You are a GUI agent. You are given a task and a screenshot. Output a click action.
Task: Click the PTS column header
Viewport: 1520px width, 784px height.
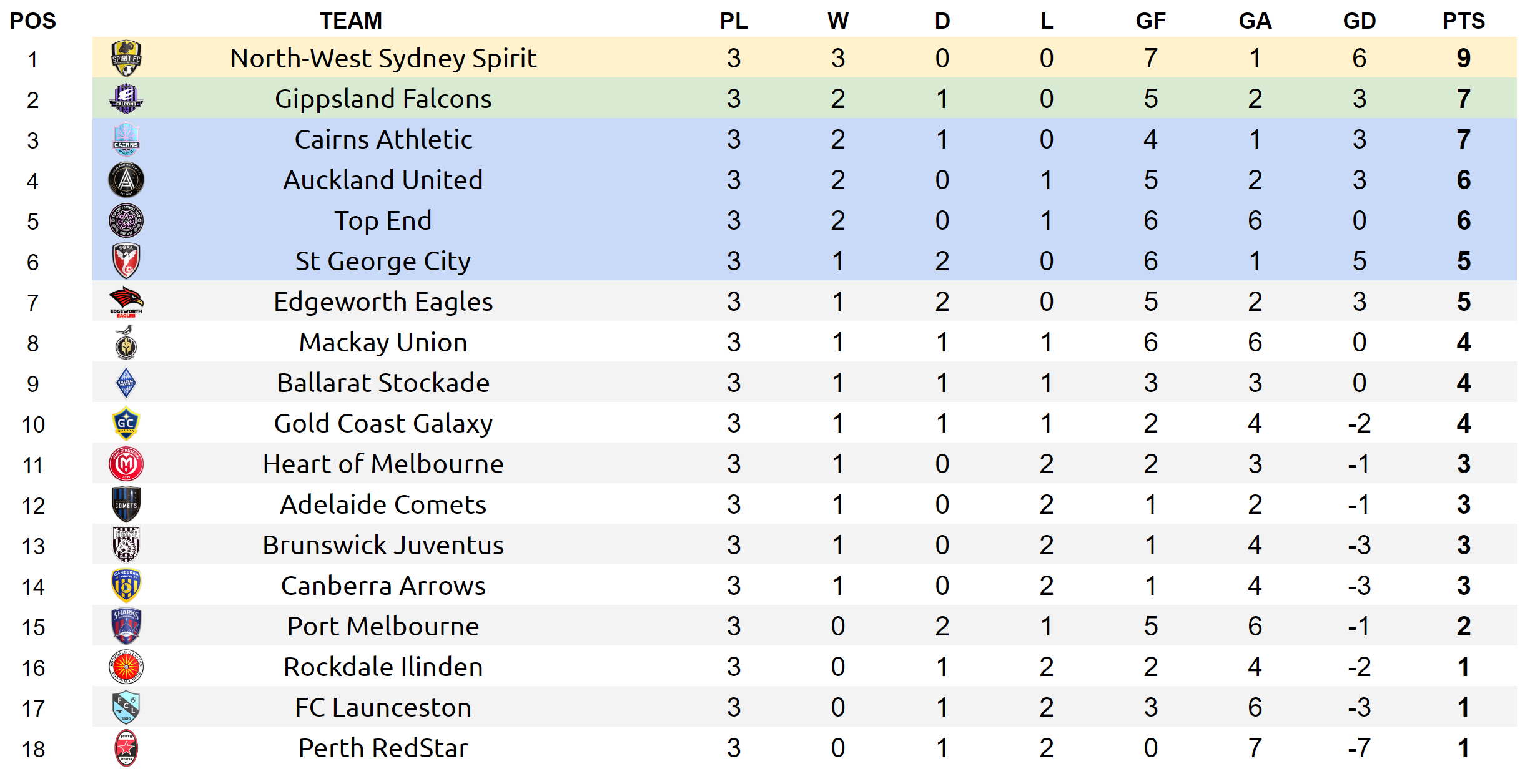pyautogui.click(x=1463, y=21)
